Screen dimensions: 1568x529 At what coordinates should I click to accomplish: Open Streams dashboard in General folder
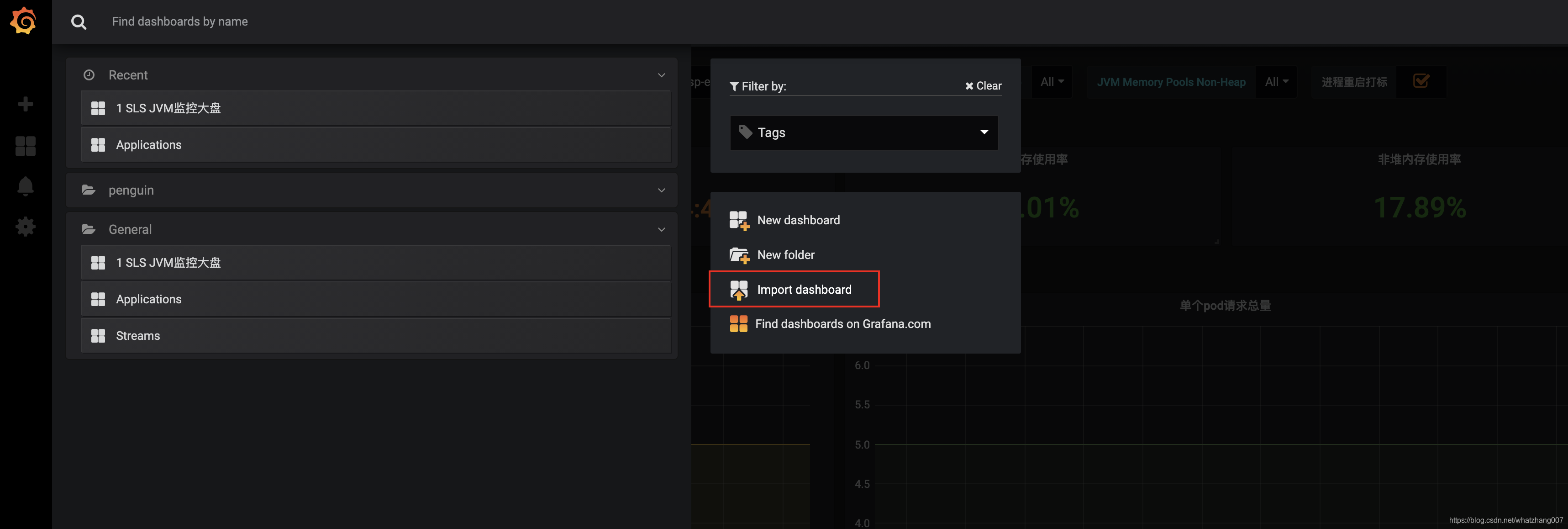pyautogui.click(x=137, y=336)
